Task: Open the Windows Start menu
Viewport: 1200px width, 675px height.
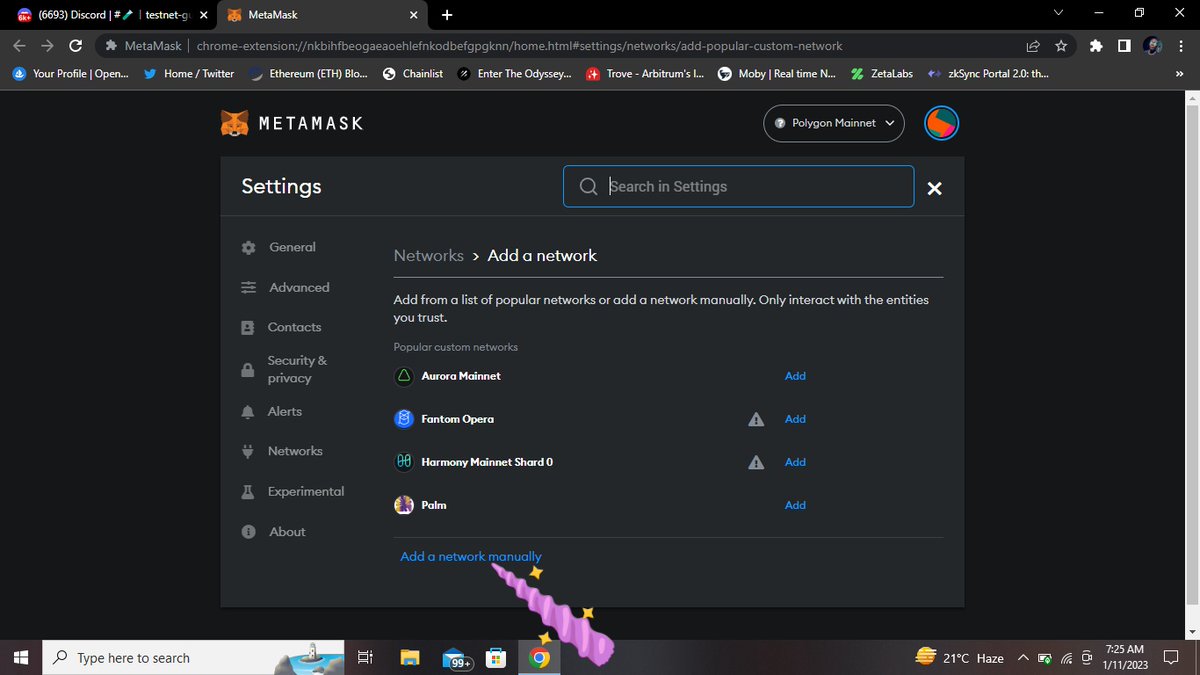Action: pos(22,657)
